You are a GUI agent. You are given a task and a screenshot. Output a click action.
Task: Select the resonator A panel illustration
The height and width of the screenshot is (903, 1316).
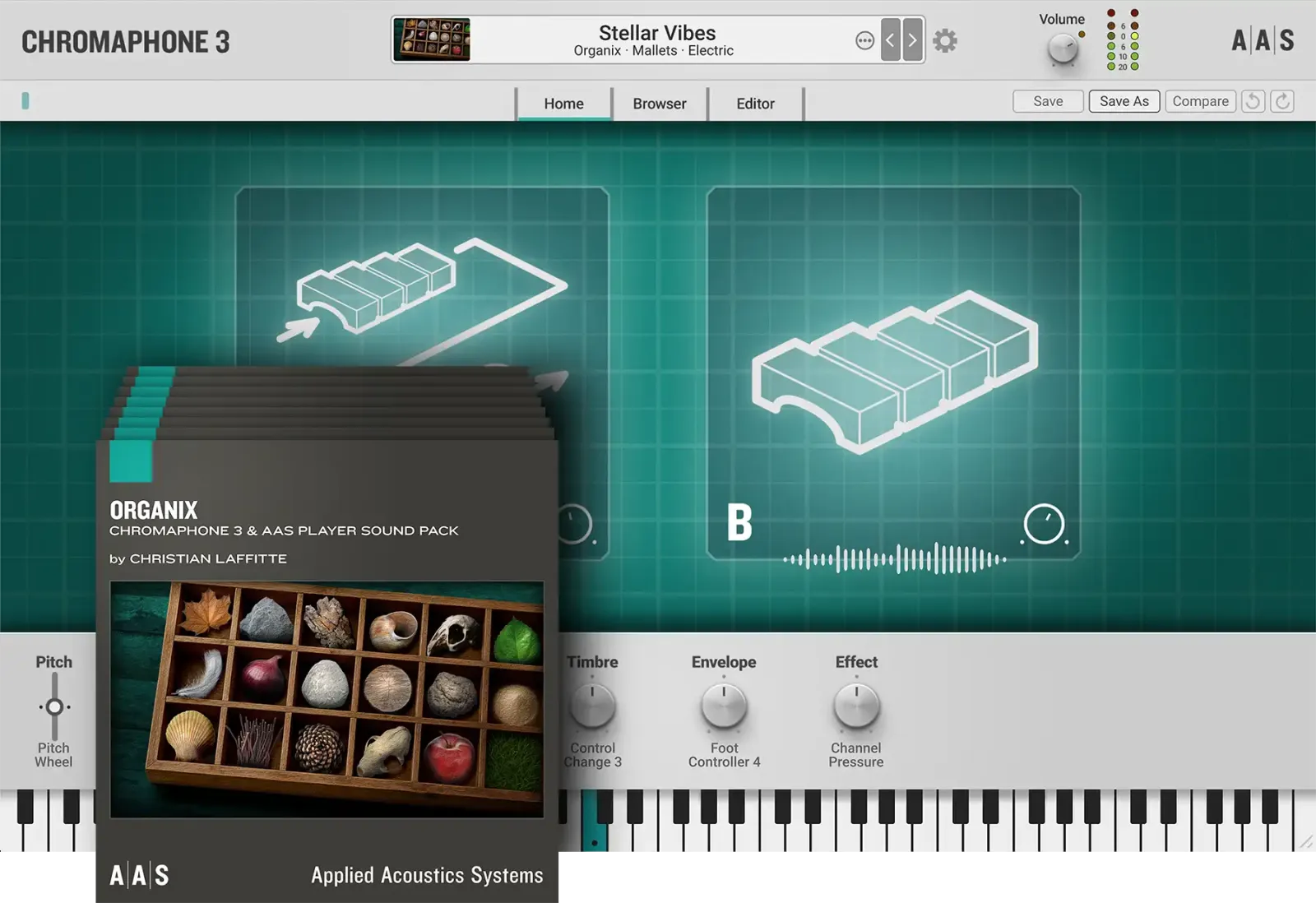point(421,300)
